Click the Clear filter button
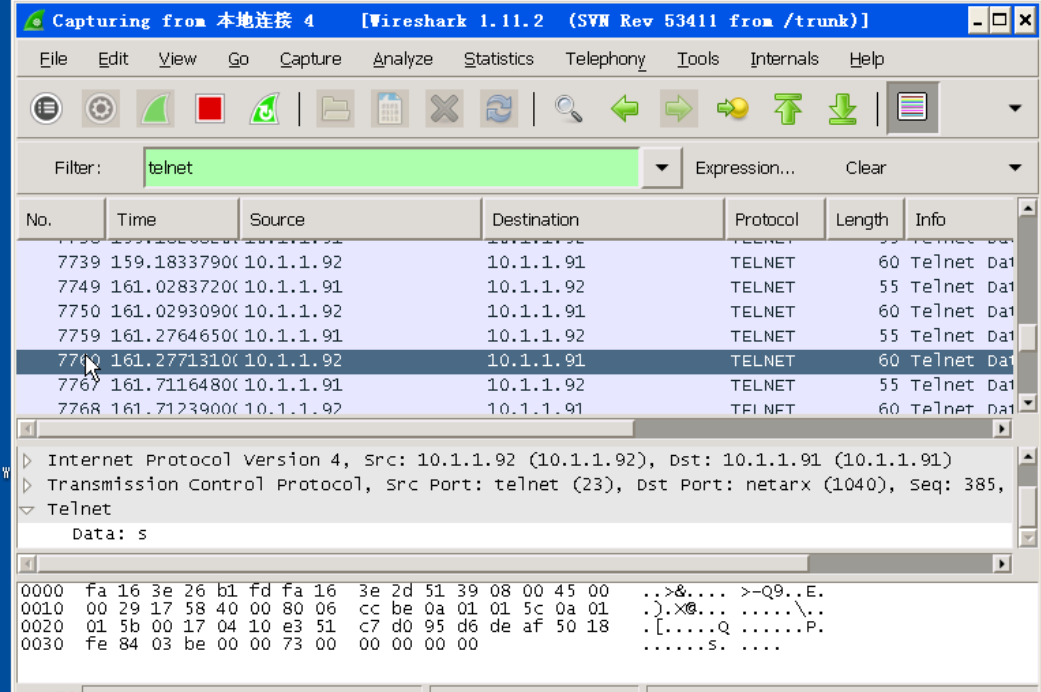The height and width of the screenshot is (692, 1041). 866,168
